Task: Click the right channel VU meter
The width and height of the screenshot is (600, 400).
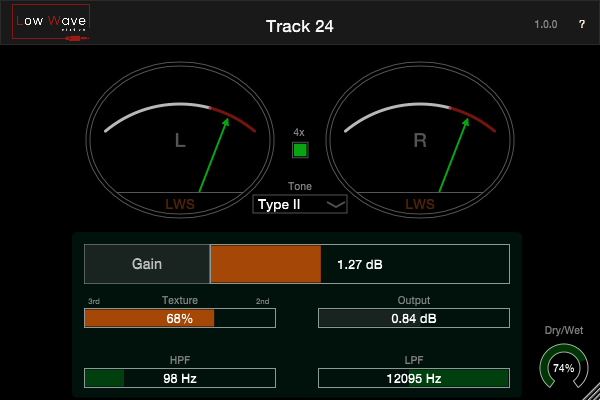Action: [x=420, y=140]
